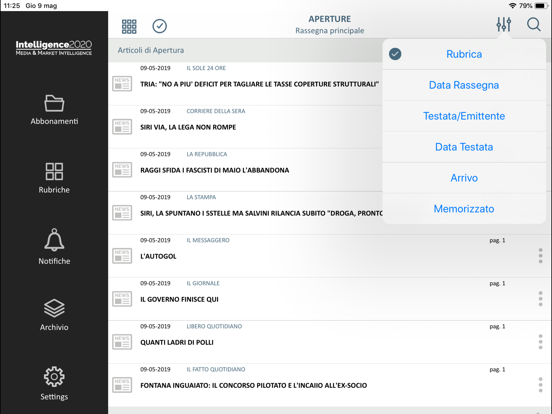Open the Rubriche label in sidebar

(x=54, y=190)
